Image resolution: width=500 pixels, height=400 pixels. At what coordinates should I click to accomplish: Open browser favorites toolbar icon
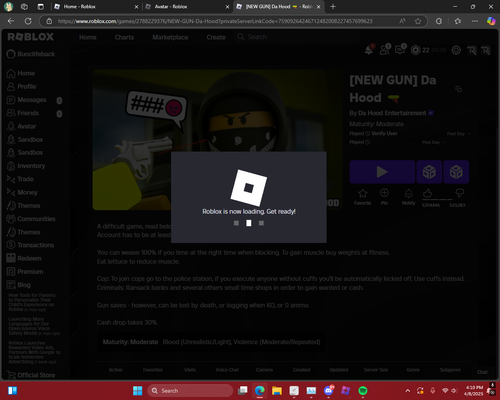(x=457, y=21)
